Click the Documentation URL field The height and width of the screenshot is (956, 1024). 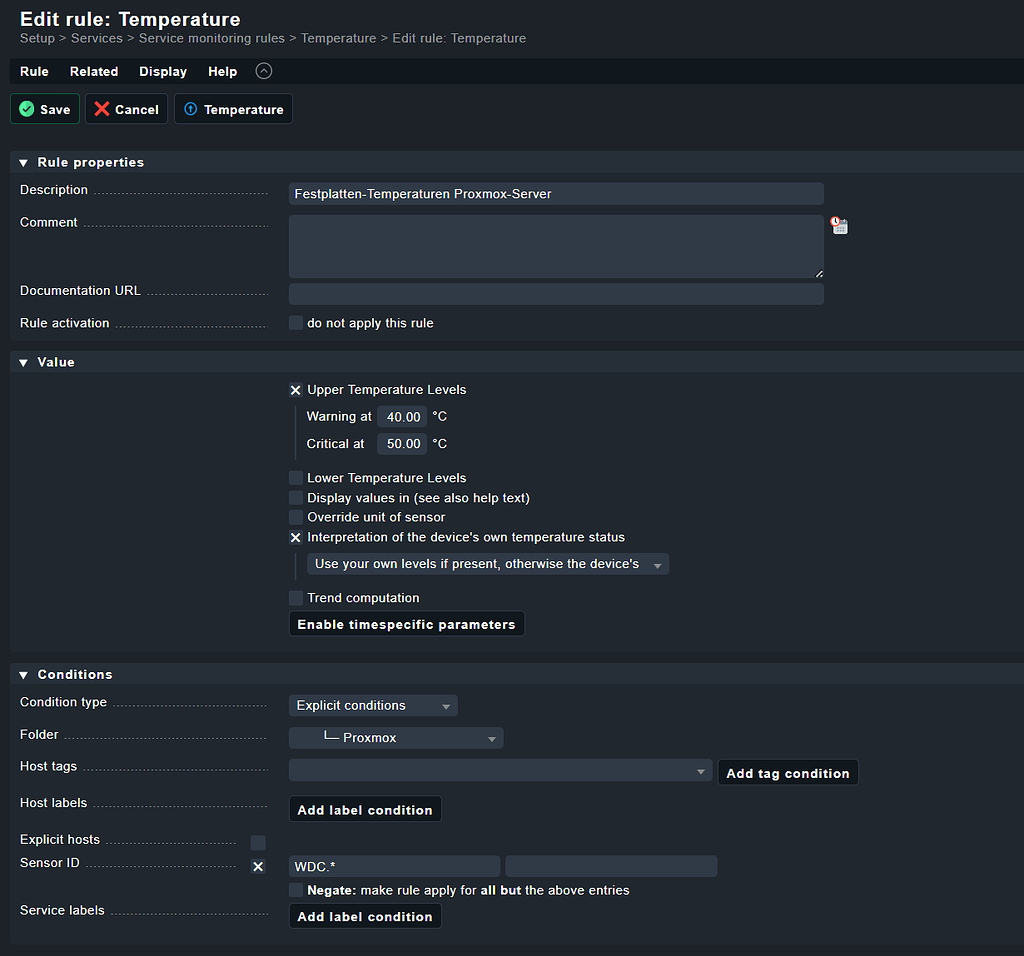[x=556, y=294]
